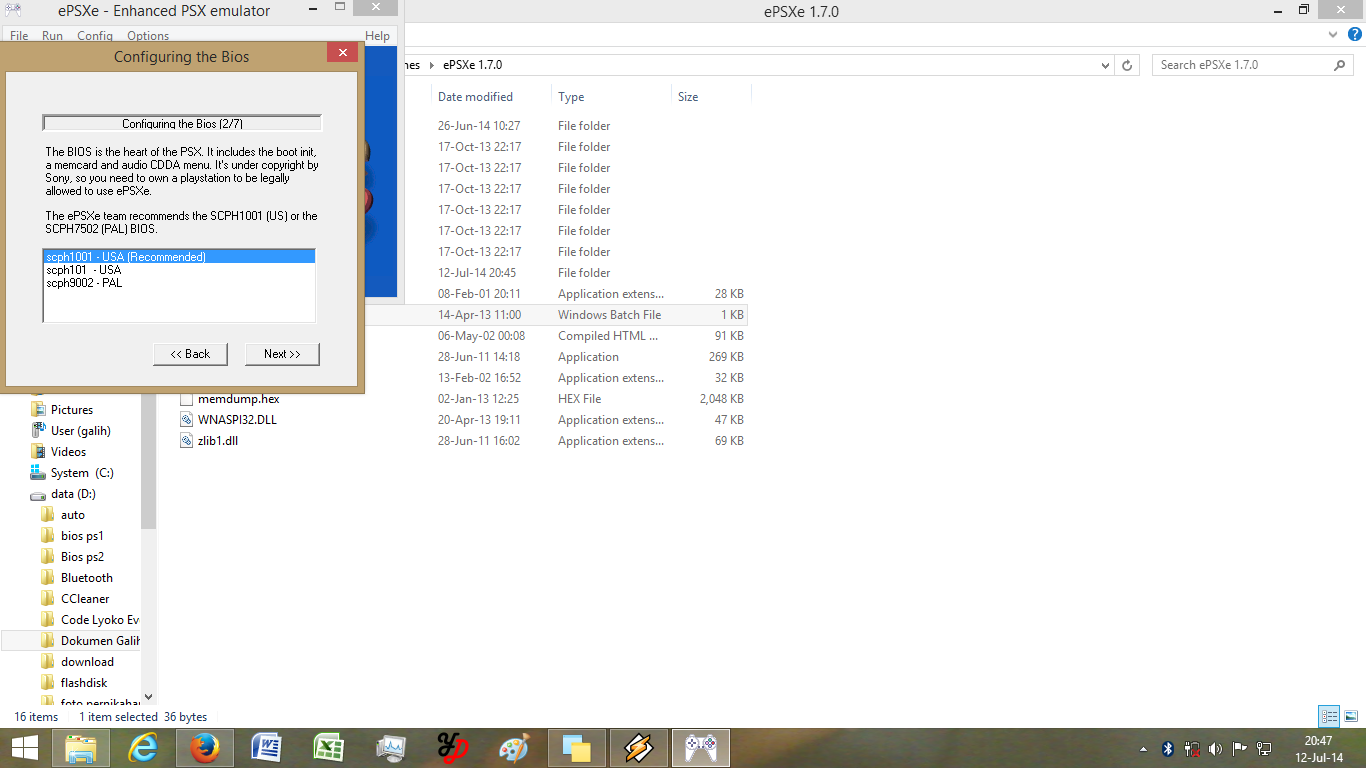Open Explorer Help question mark icon

pos(1355,34)
